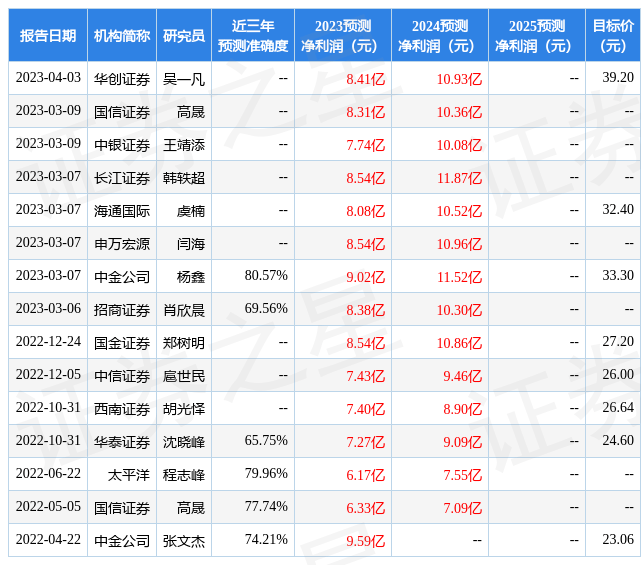This screenshot has width=641, height=565.
Task: Click the 研究员 column header
Action: click(x=184, y=36)
